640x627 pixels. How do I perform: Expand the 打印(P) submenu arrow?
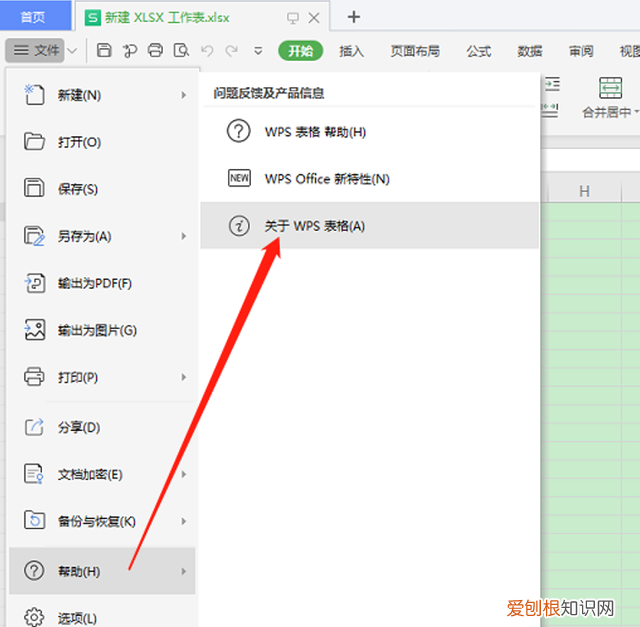pos(184,377)
